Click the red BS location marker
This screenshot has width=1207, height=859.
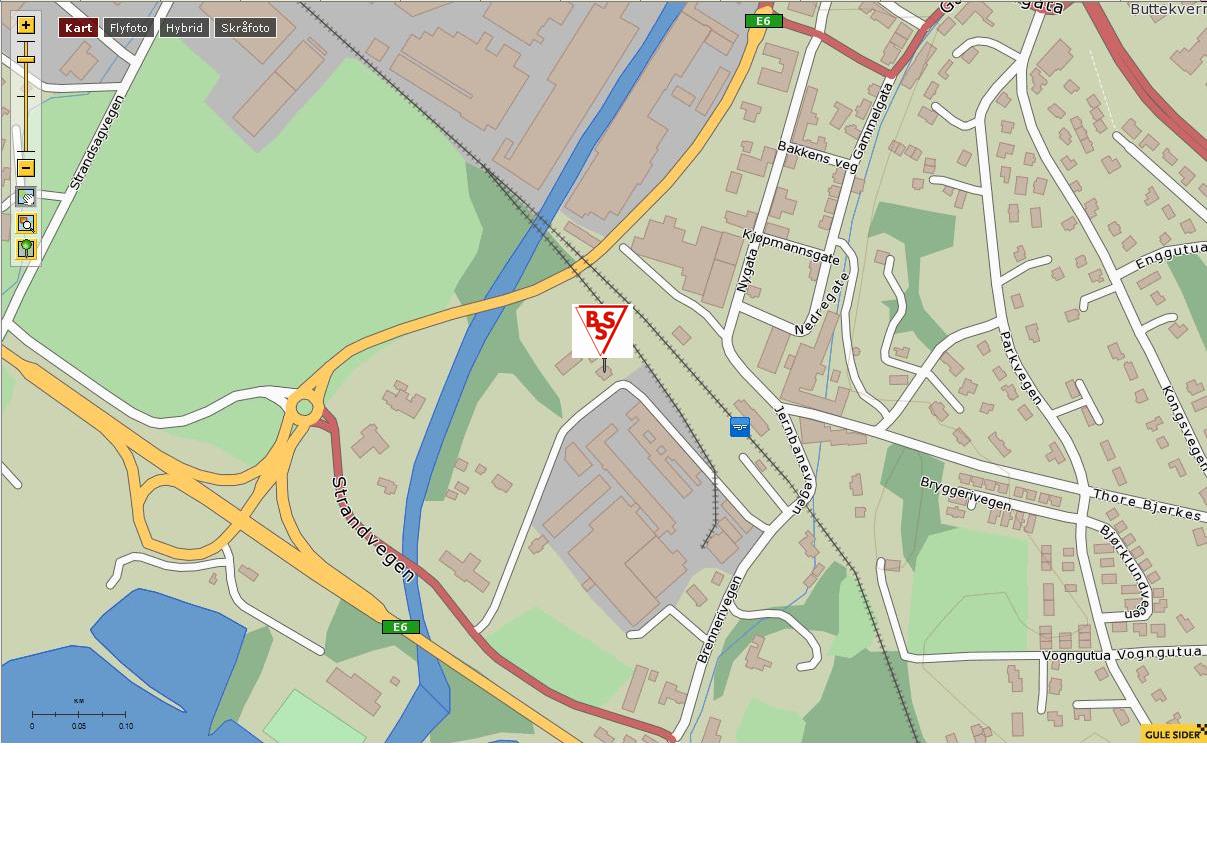[602, 331]
